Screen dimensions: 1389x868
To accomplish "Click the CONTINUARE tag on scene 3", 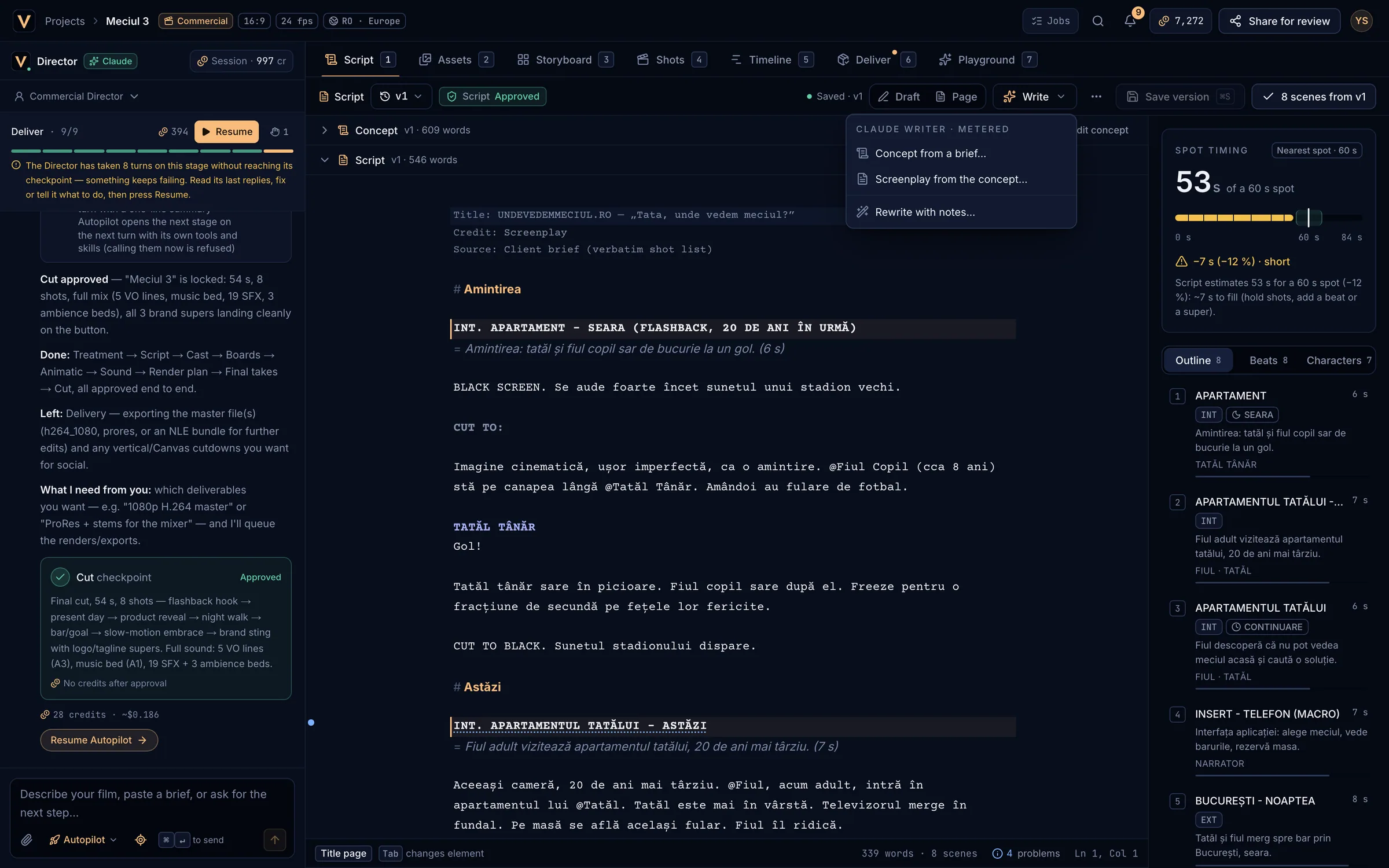I will (1267, 627).
